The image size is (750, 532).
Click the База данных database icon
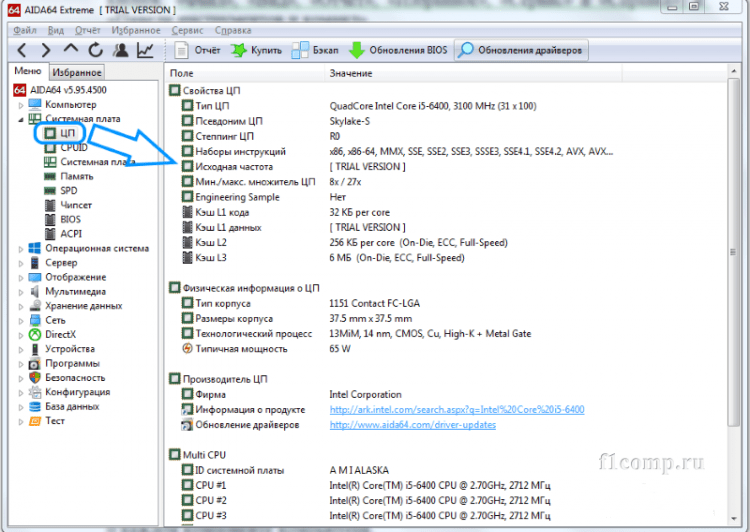coord(34,407)
